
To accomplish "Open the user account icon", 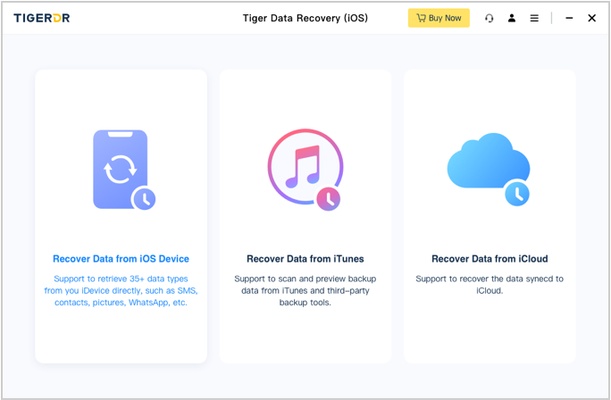I will (x=512, y=18).
